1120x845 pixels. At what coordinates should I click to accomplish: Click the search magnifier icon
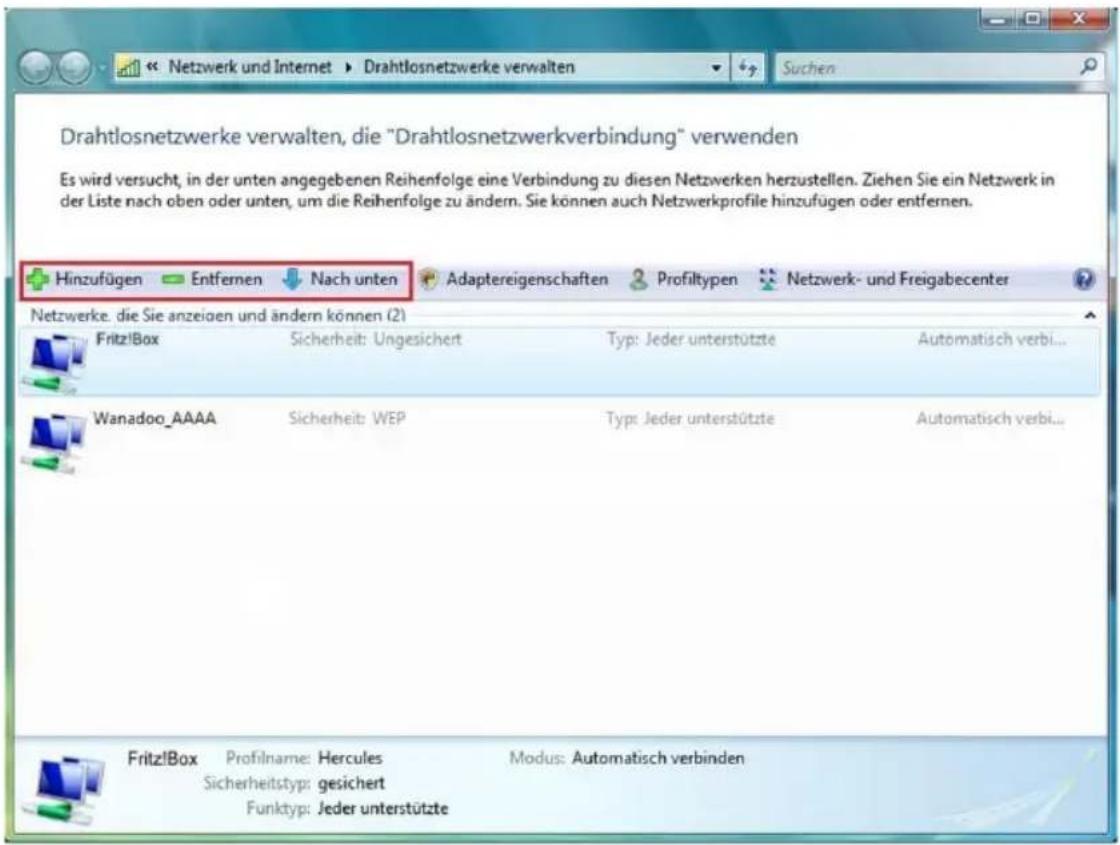click(x=1088, y=67)
